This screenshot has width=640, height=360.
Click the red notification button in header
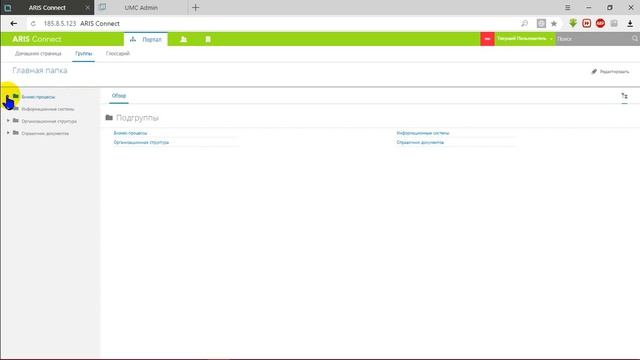487,39
